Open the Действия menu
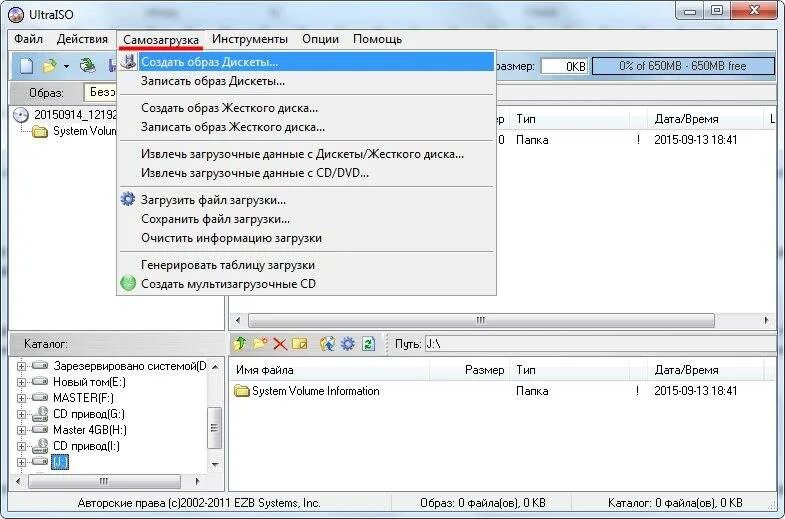Viewport: 785px width, 519px height. click(x=82, y=39)
